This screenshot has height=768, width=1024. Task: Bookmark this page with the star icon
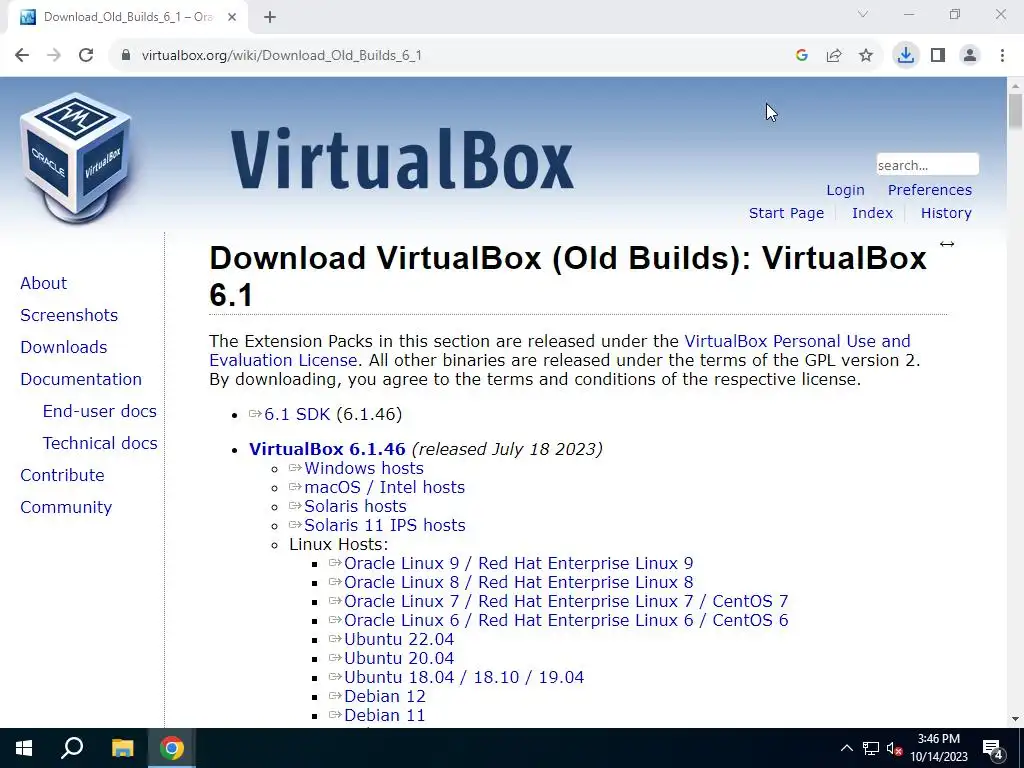tap(866, 56)
